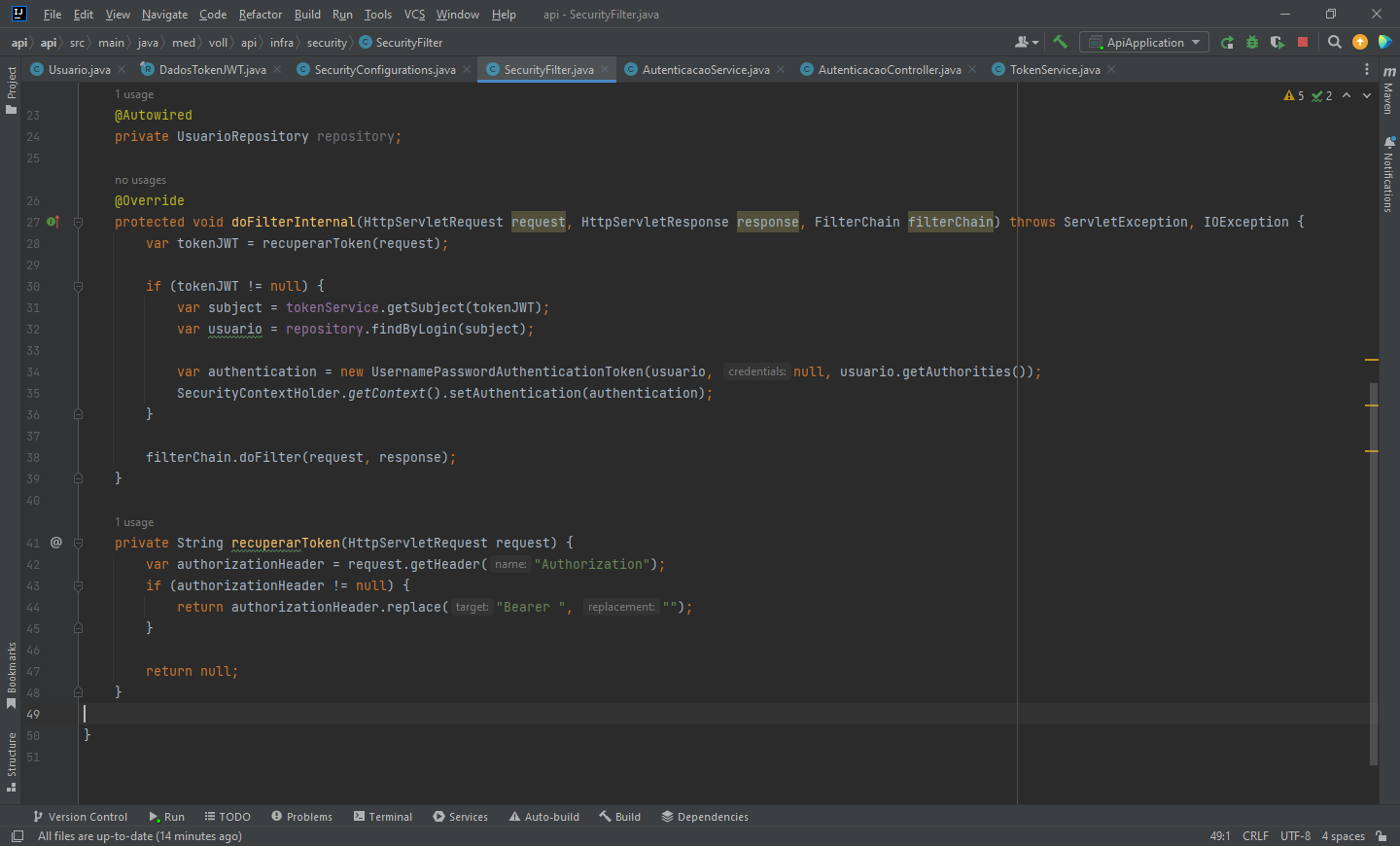Go to previous highlighted error arrow
The image size is (1400, 846).
[1347, 95]
